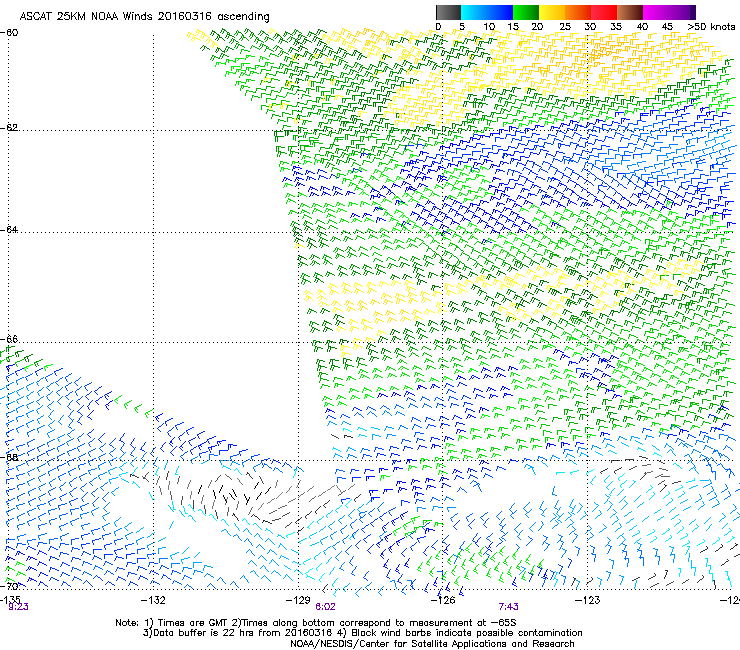
Task: Click the cyan-to-blue 5-15 knots legend segment
Action: coord(487,12)
